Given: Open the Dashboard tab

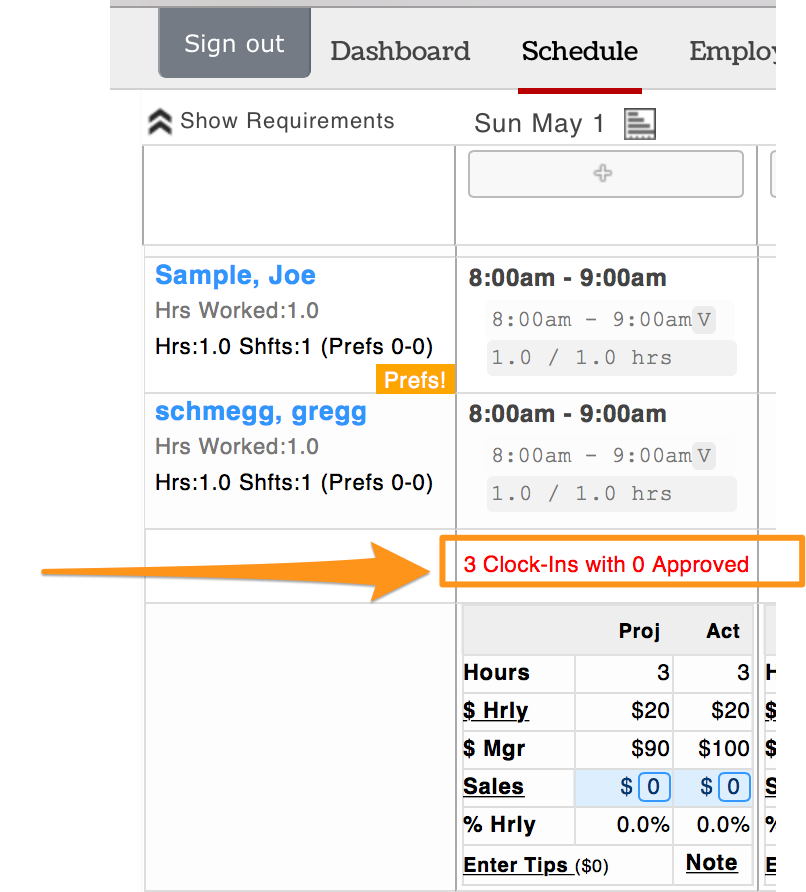Looking at the screenshot, I should [400, 51].
